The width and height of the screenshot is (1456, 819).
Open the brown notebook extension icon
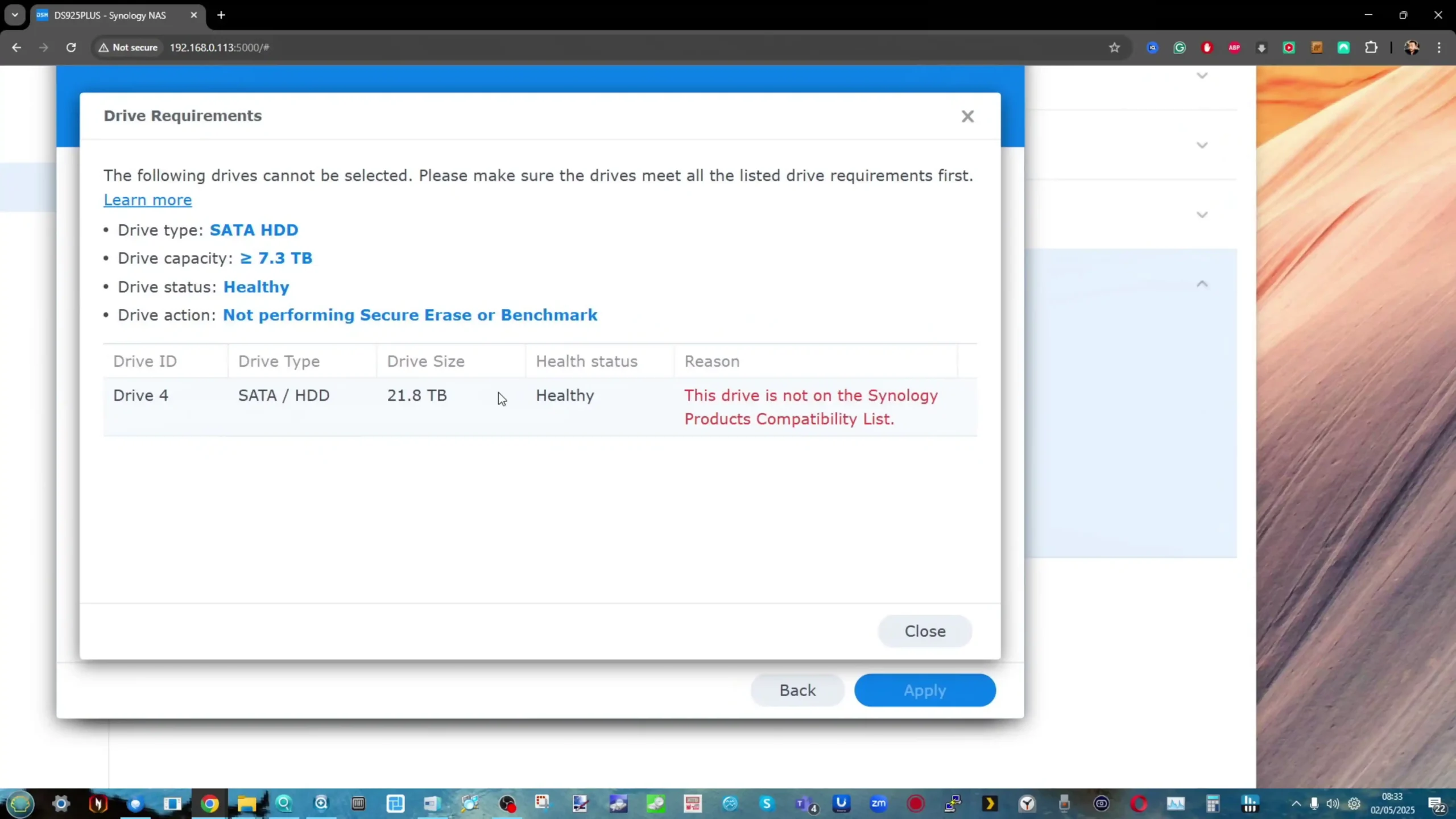click(x=1316, y=48)
